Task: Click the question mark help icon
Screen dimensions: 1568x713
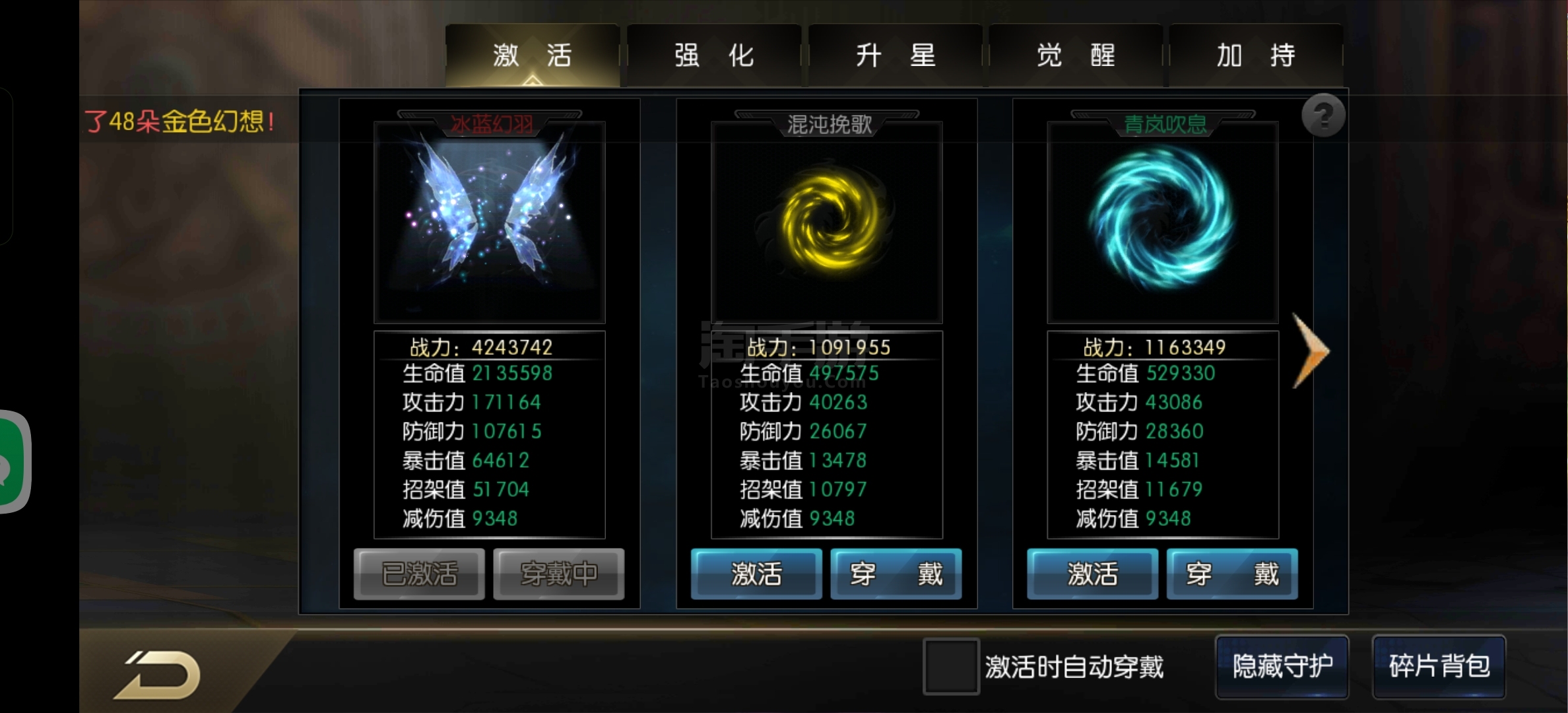Action: pos(1323,116)
